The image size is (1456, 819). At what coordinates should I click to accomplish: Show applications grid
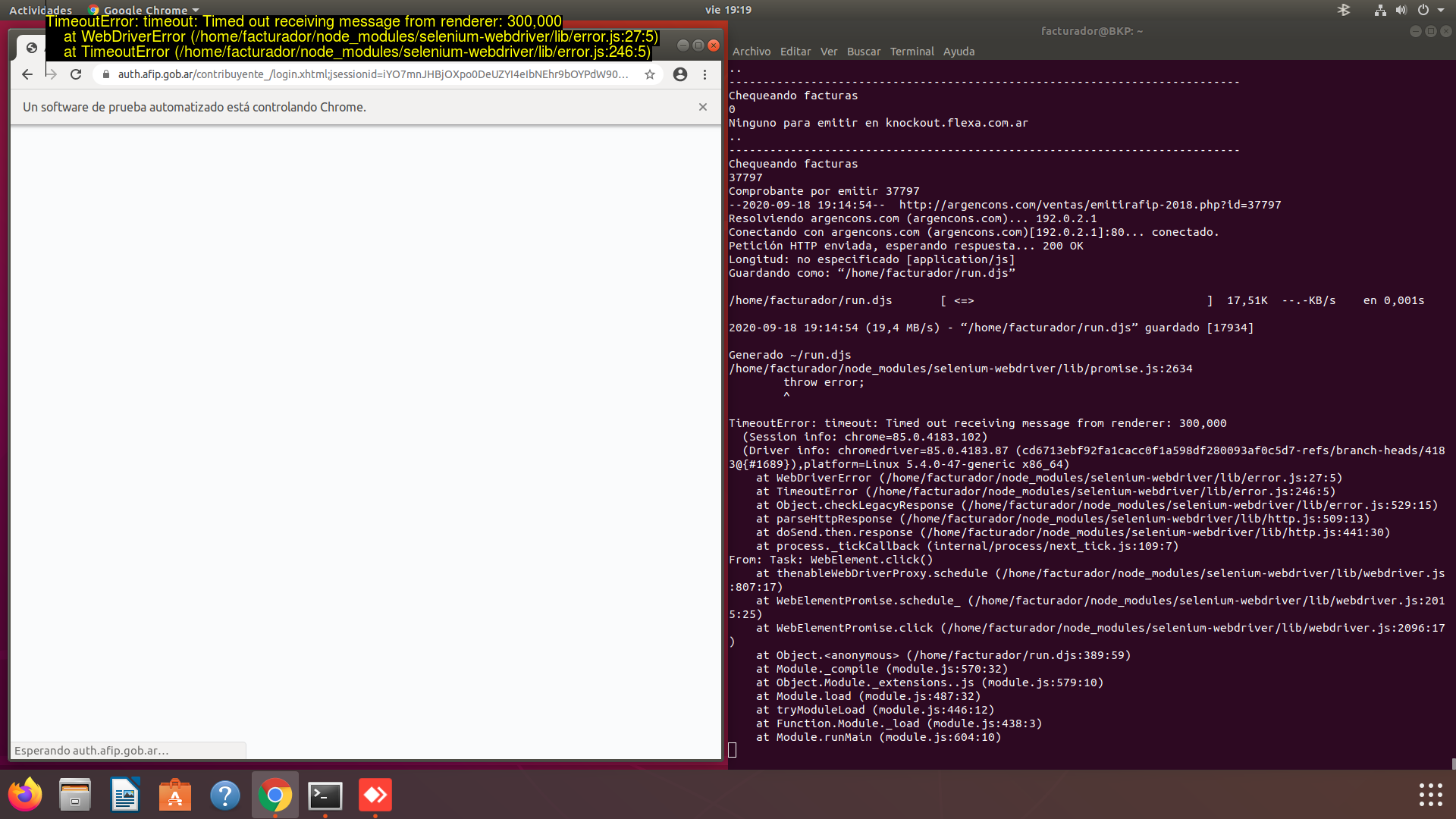tap(1430, 795)
